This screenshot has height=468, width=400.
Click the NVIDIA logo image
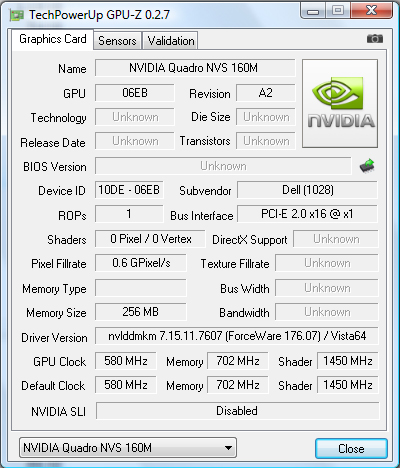pos(340,103)
